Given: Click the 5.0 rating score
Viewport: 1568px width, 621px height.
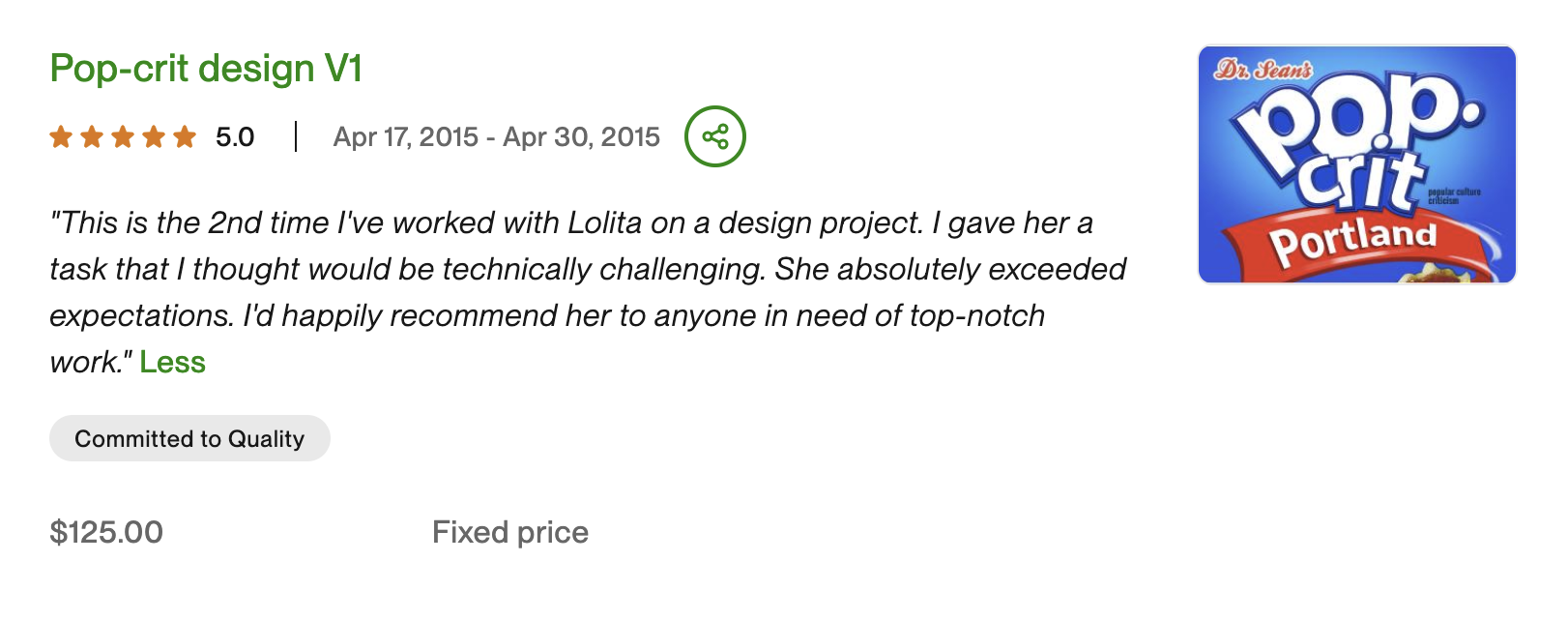Looking at the screenshot, I should click(x=235, y=137).
